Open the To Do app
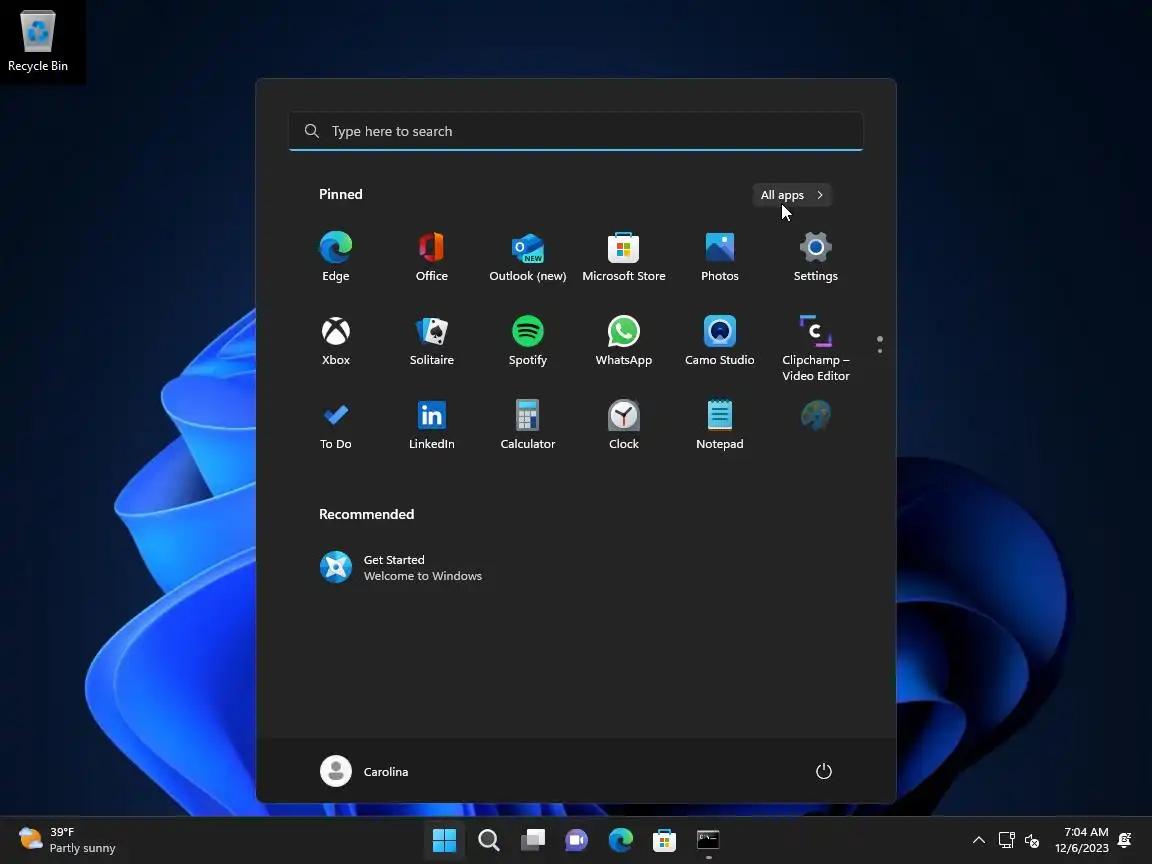The width and height of the screenshot is (1152, 864). coord(336,424)
